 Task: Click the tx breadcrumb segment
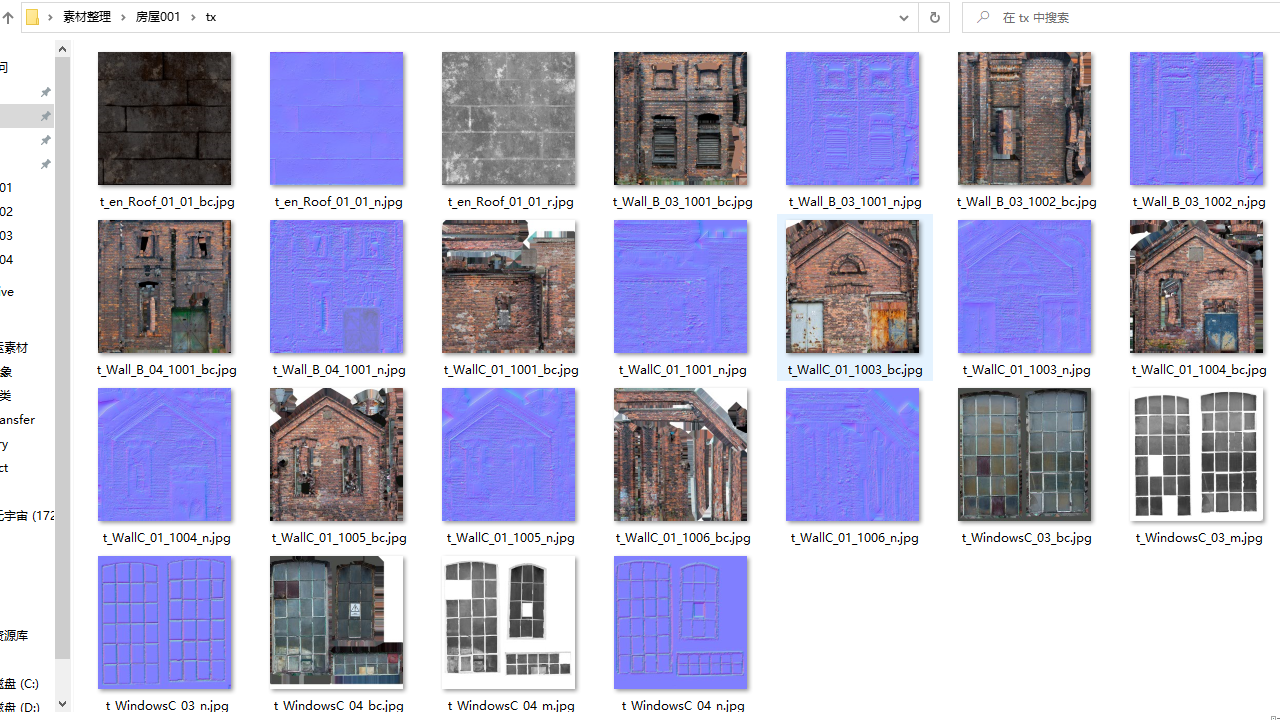211,18
